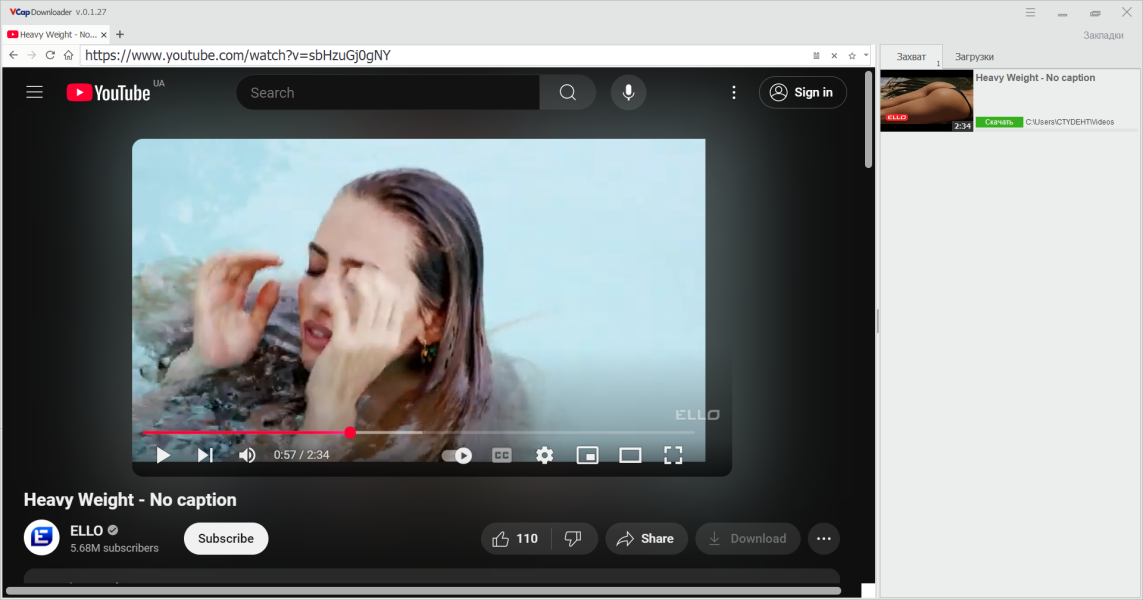Skip to the next video
Screen dimensions: 1143x600
click(205, 455)
